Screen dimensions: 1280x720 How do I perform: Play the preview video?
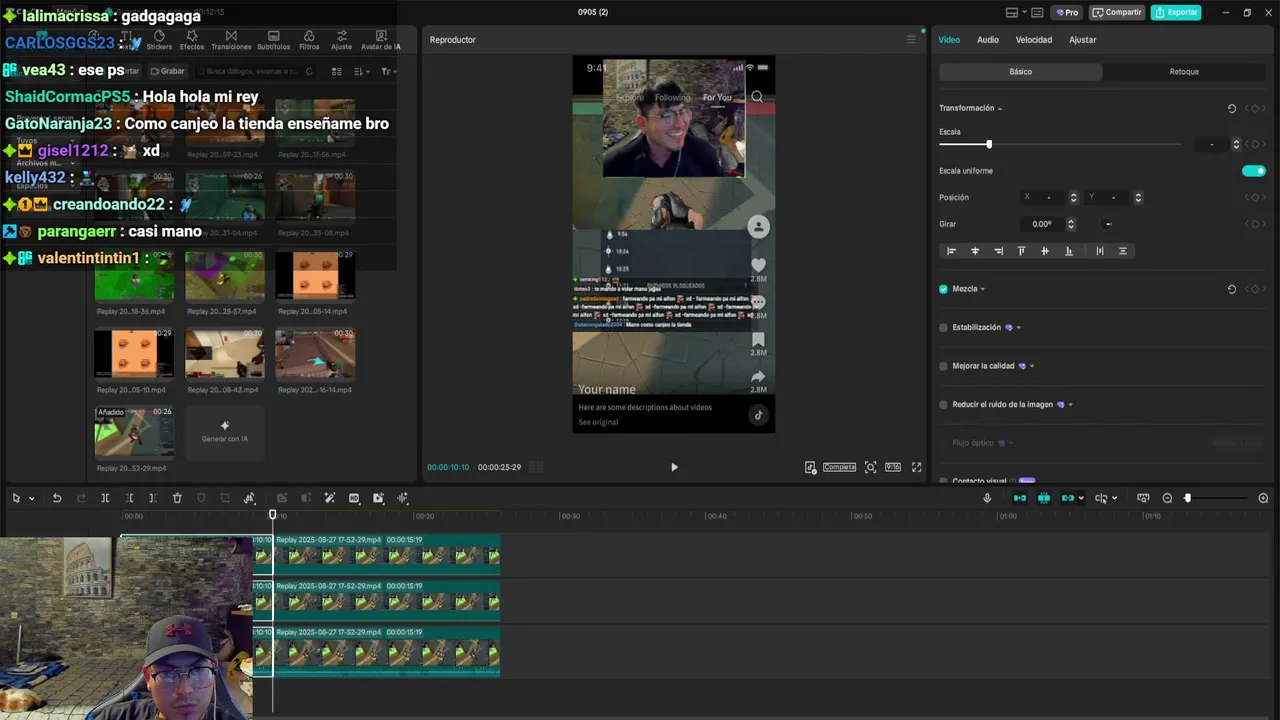pyautogui.click(x=674, y=467)
